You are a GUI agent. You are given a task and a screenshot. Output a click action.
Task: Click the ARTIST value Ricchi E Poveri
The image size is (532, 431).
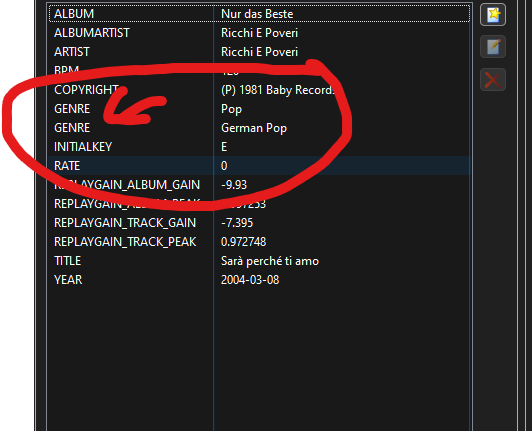click(259, 52)
